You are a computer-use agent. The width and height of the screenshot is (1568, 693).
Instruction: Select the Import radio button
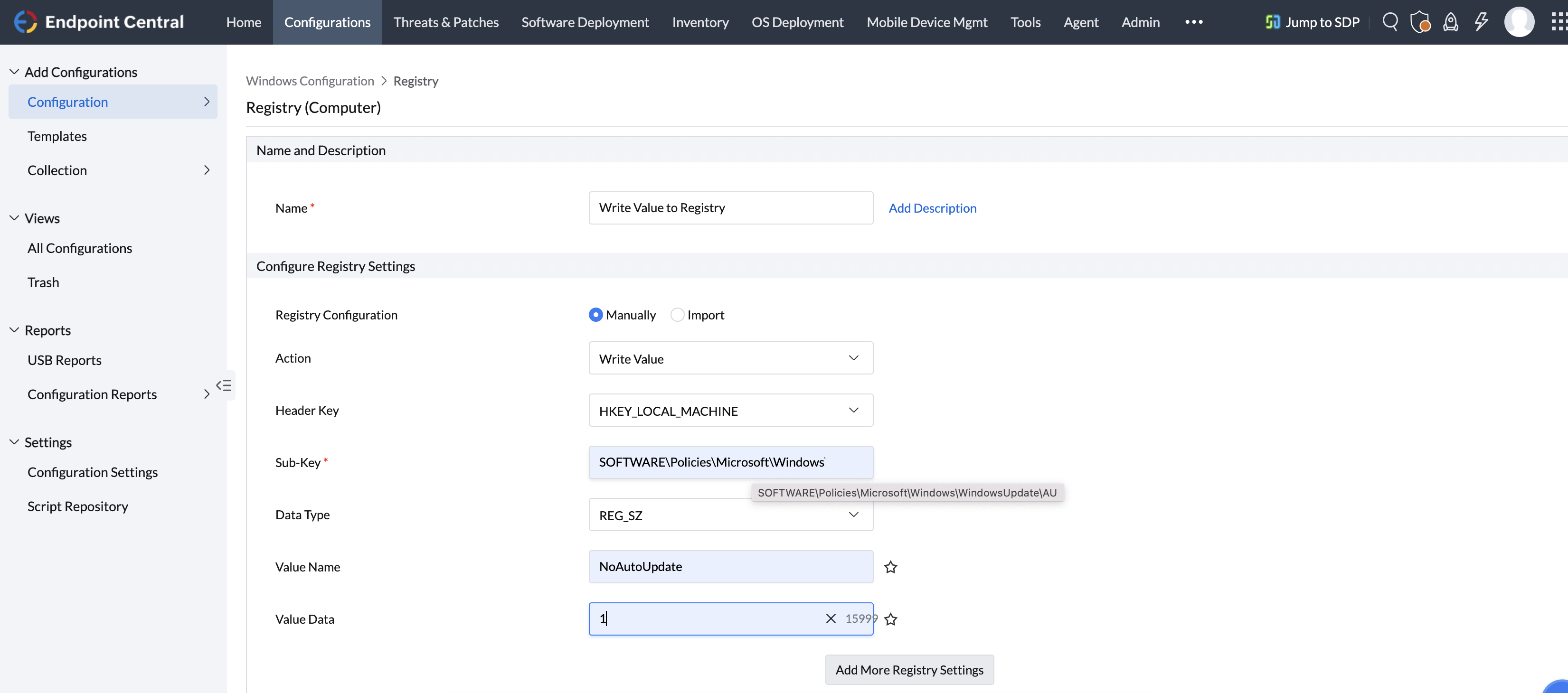pos(677,315)
